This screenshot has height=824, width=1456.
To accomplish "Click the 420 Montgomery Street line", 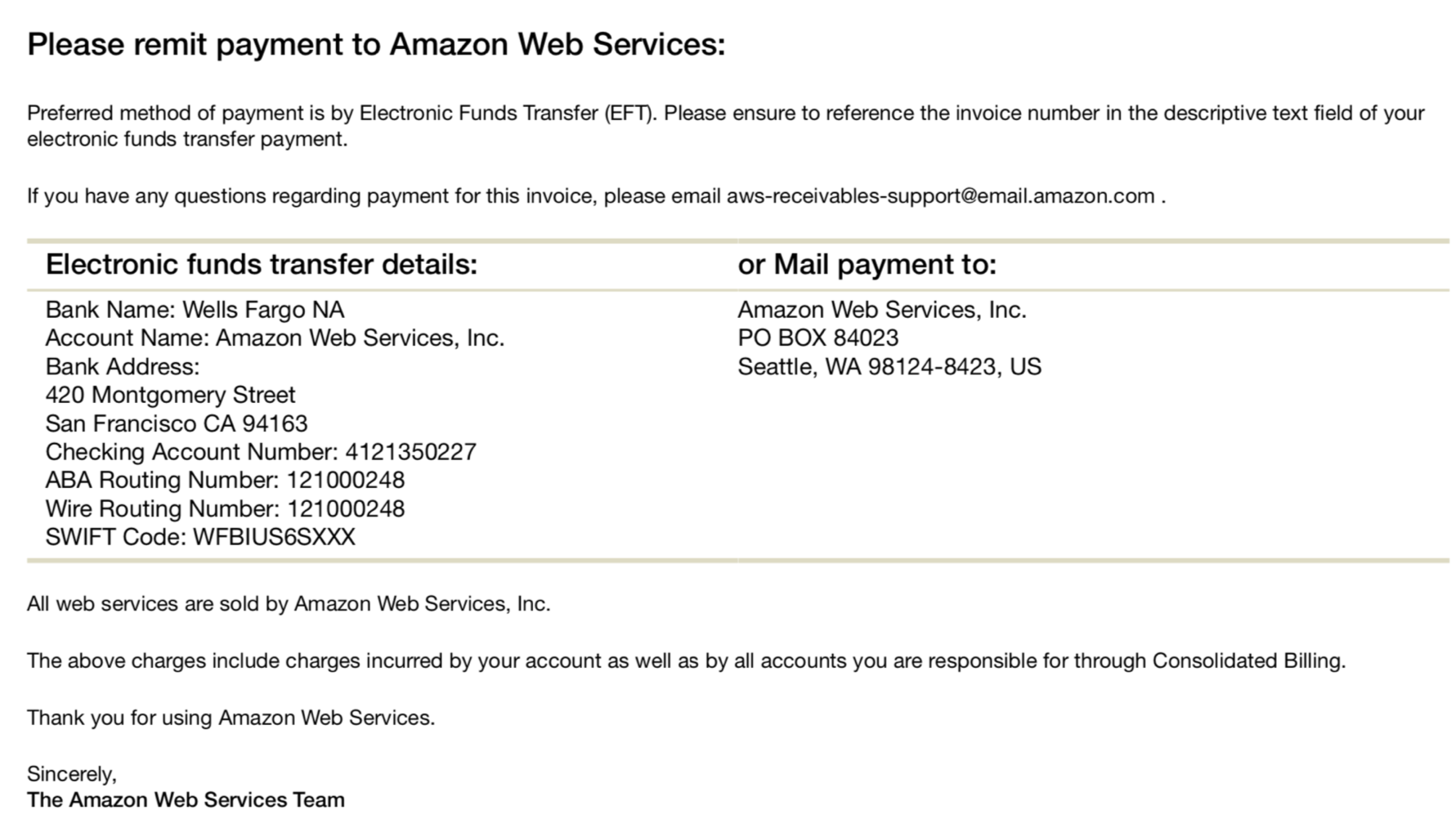I will [x=170, y=395].
